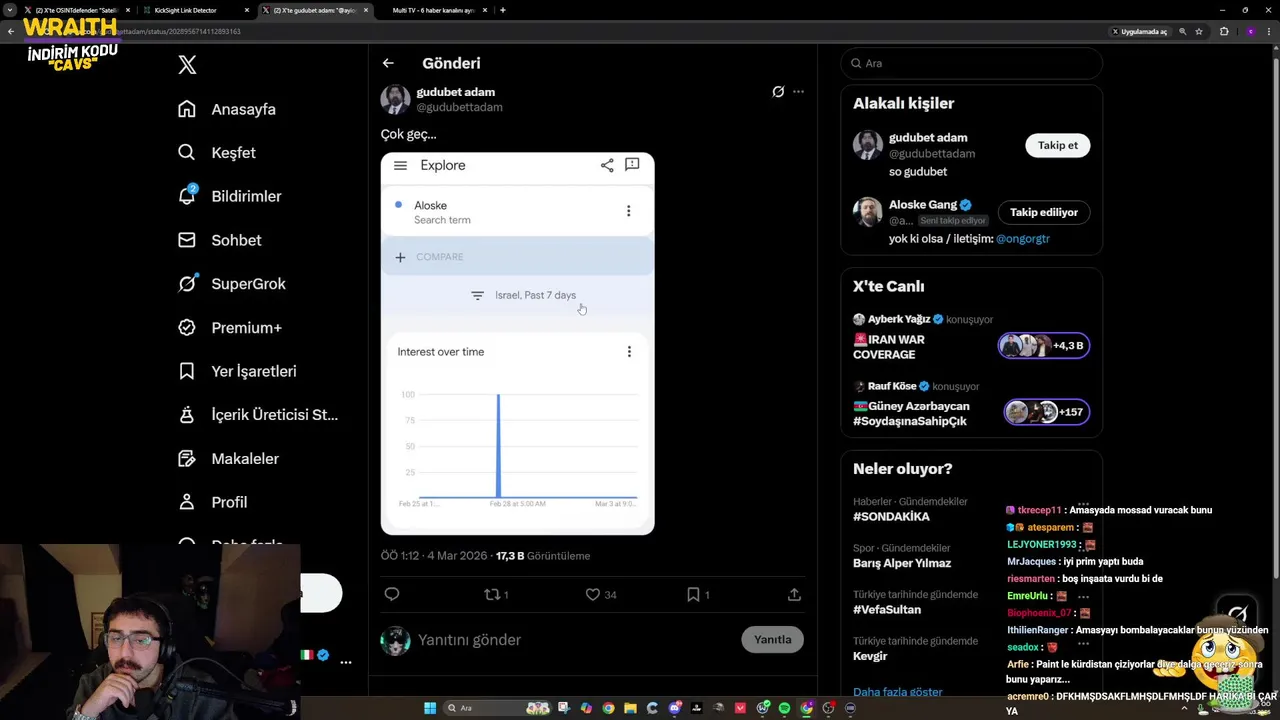Click the Windows Start button
Image resolution: width=1280 pixels, height=720 pixels.
coord(430,708)
